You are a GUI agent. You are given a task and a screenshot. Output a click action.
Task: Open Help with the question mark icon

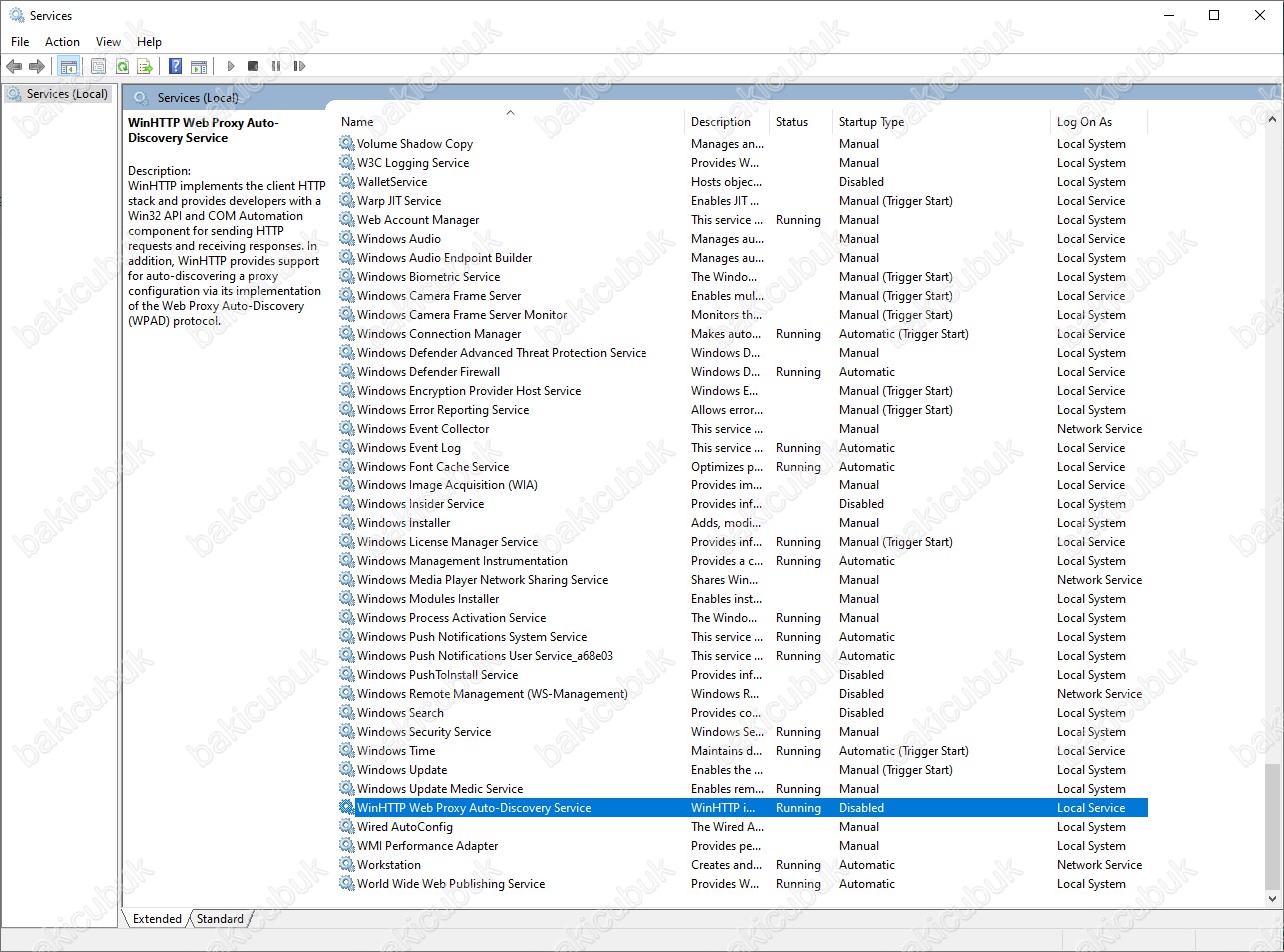tap(176, 66)
